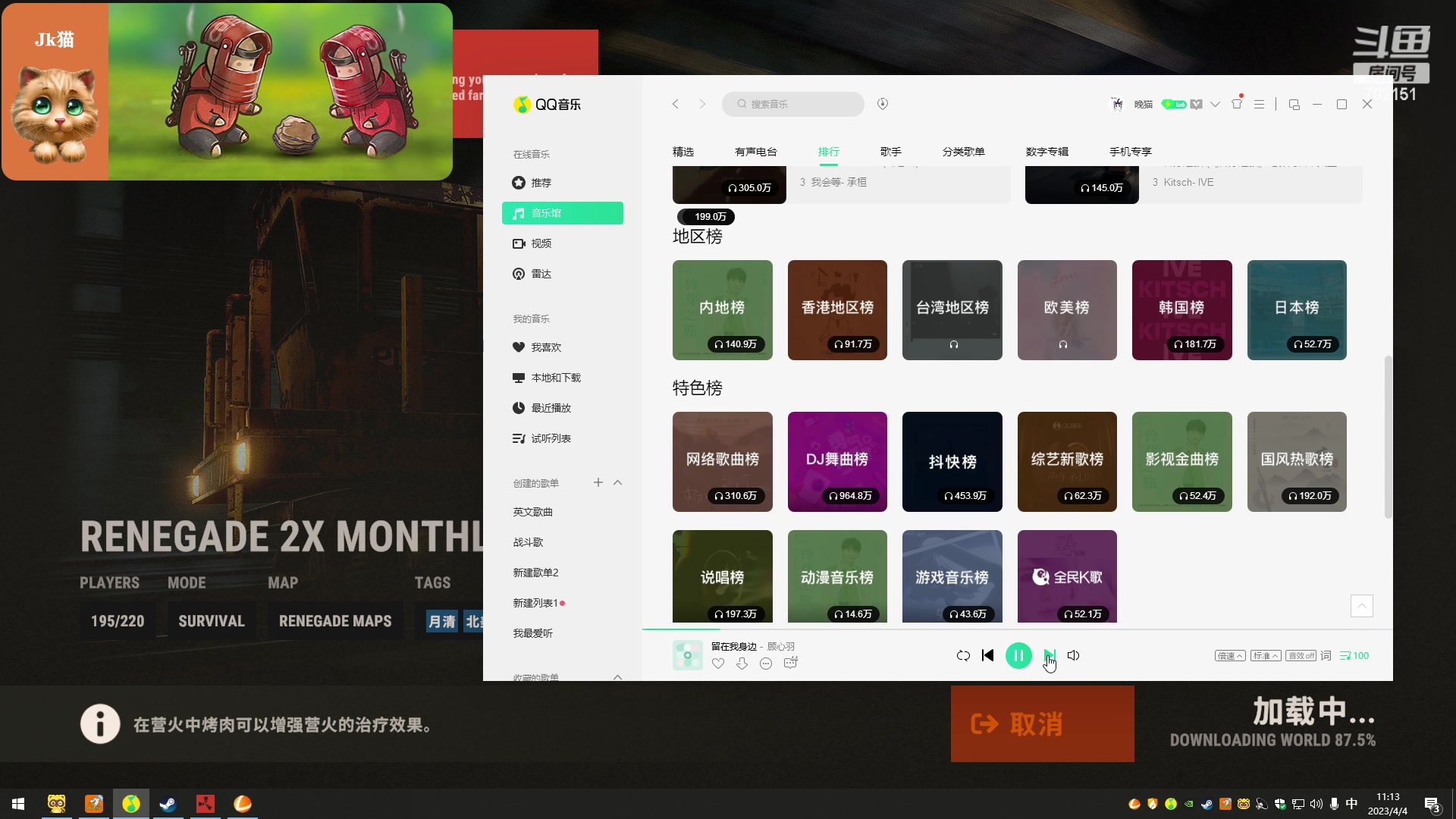Screen dimensions: 1456x819
Task: Toggle the 音效 off sound effect switch
Action: [x=1301, y=655]
